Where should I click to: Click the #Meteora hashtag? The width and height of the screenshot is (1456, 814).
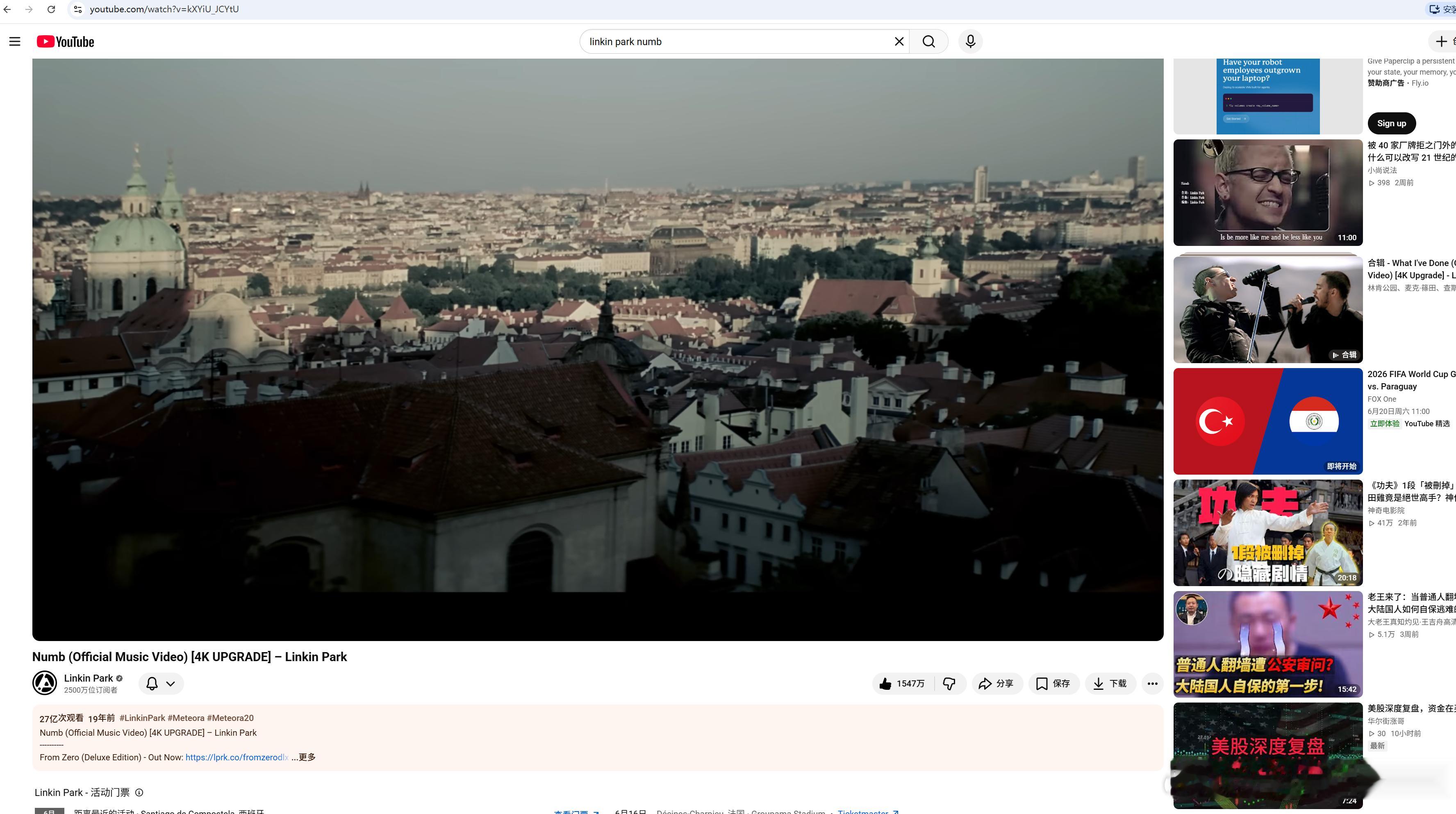186,718
